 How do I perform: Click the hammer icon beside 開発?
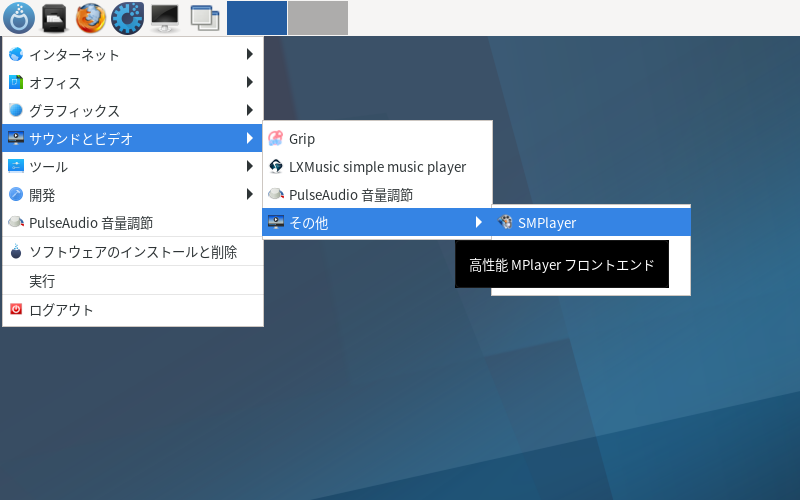(16, 194)
